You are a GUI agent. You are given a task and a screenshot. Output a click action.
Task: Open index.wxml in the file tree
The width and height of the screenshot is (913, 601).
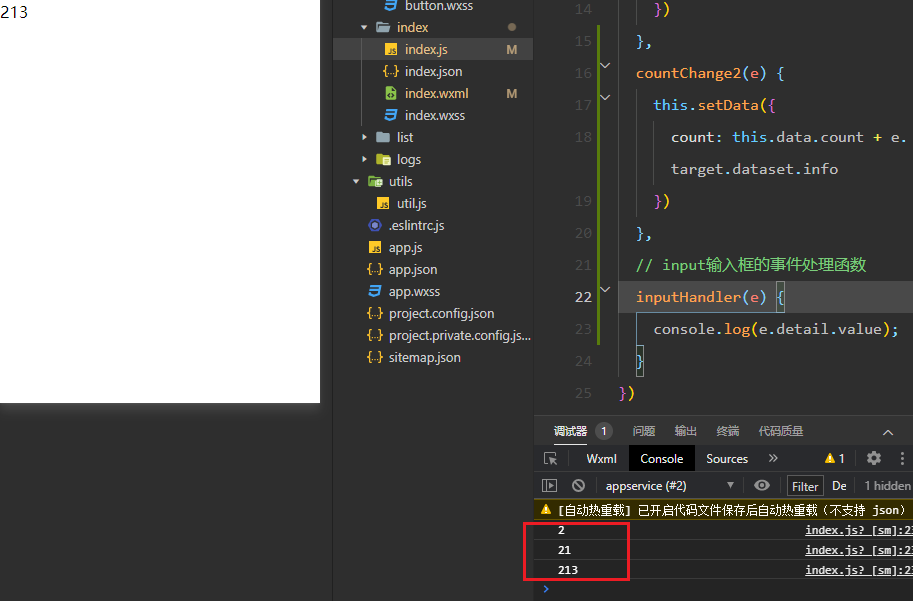click(436, 93)
